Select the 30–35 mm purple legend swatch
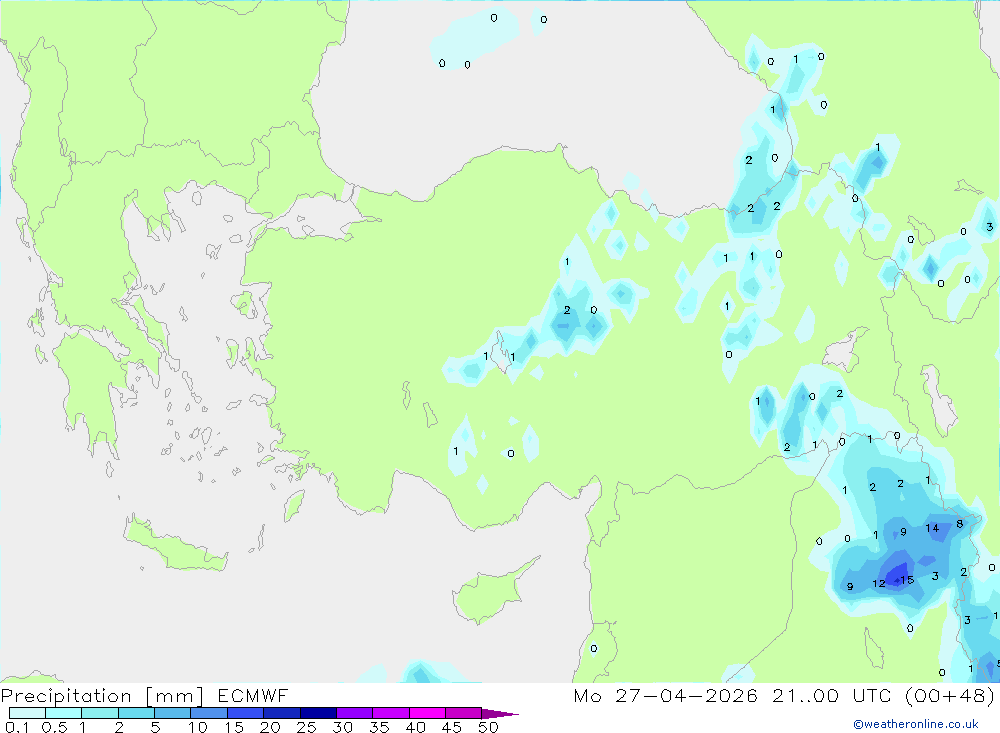The height and width of the screenshot is (733, 1000). [355, 713]
